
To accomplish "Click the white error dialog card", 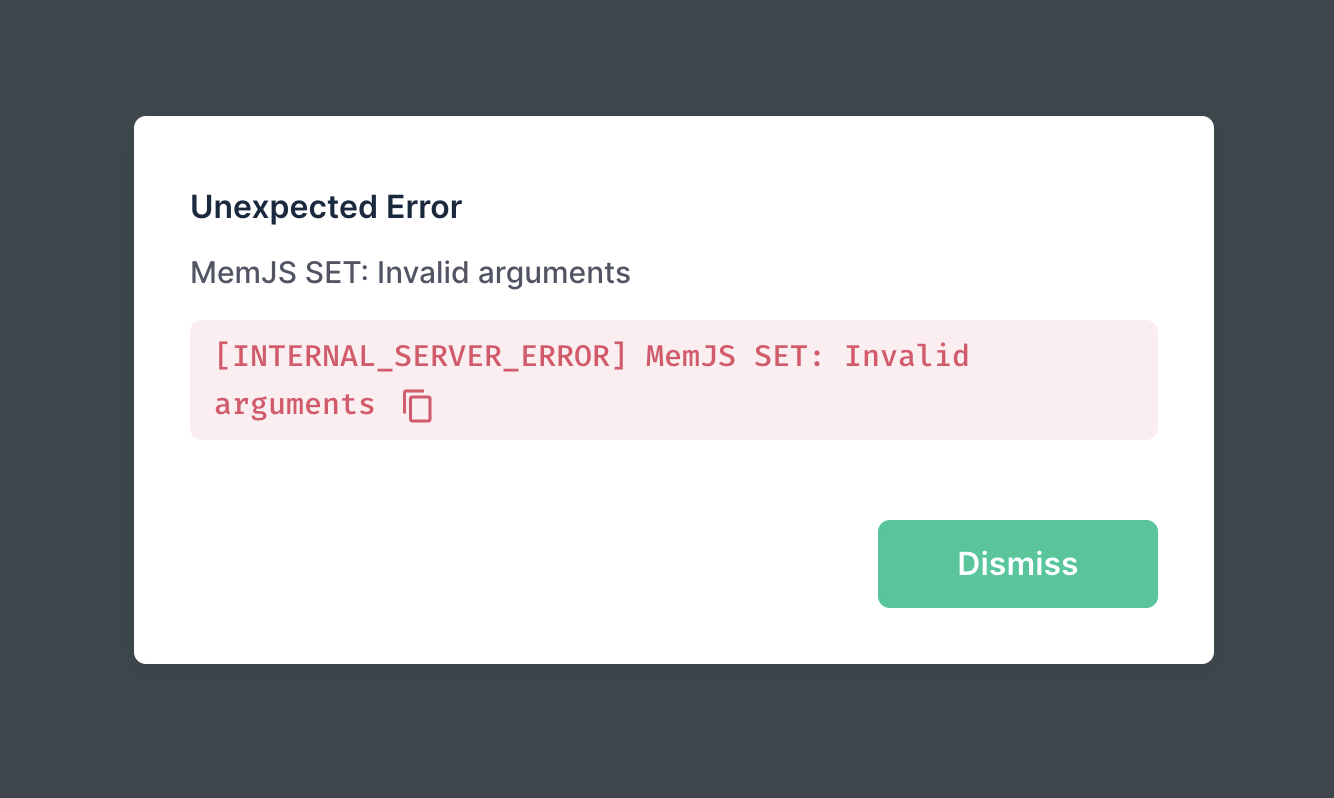I will (673, 480).
